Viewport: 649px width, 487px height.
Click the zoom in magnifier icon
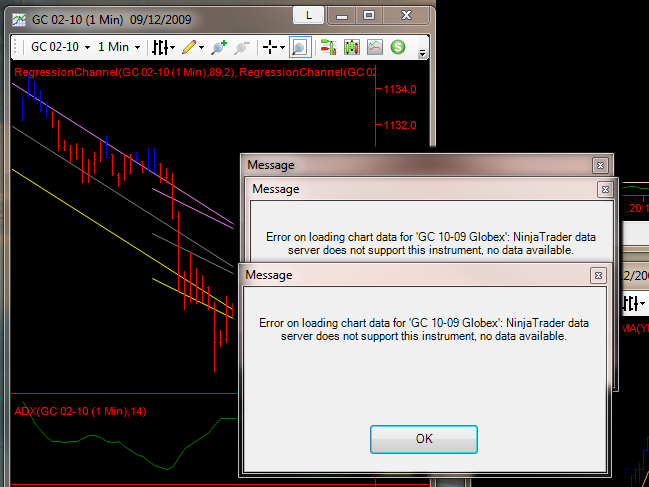pyautogui.click(x=219, y=47)
